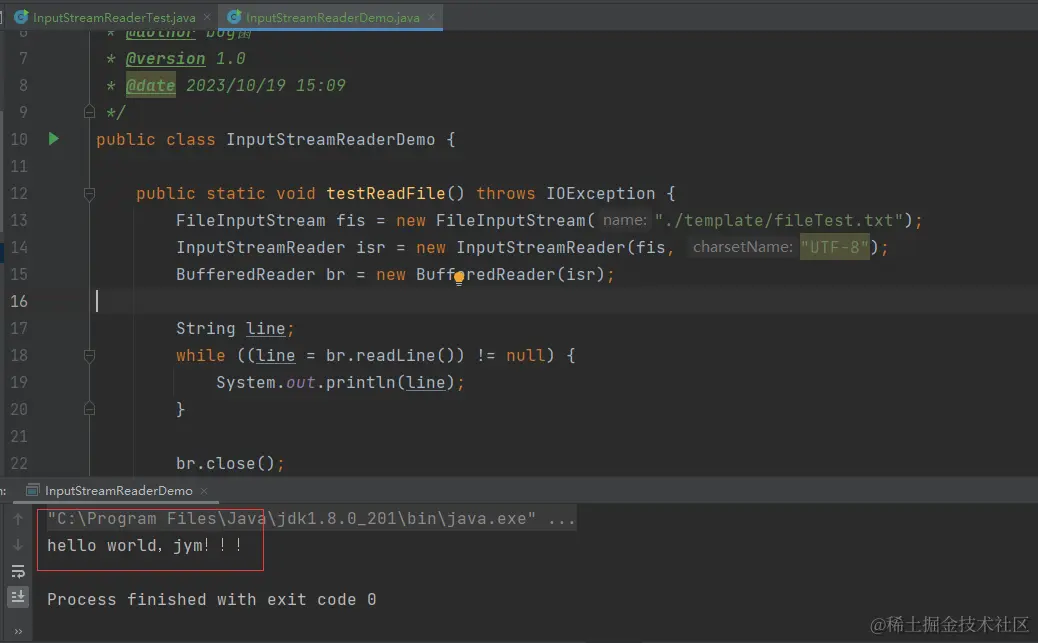This screenshot has width=1038, height=643.
Task: Collapse the Javadoc comment fold marker at line 9
Action: (89, 112)
